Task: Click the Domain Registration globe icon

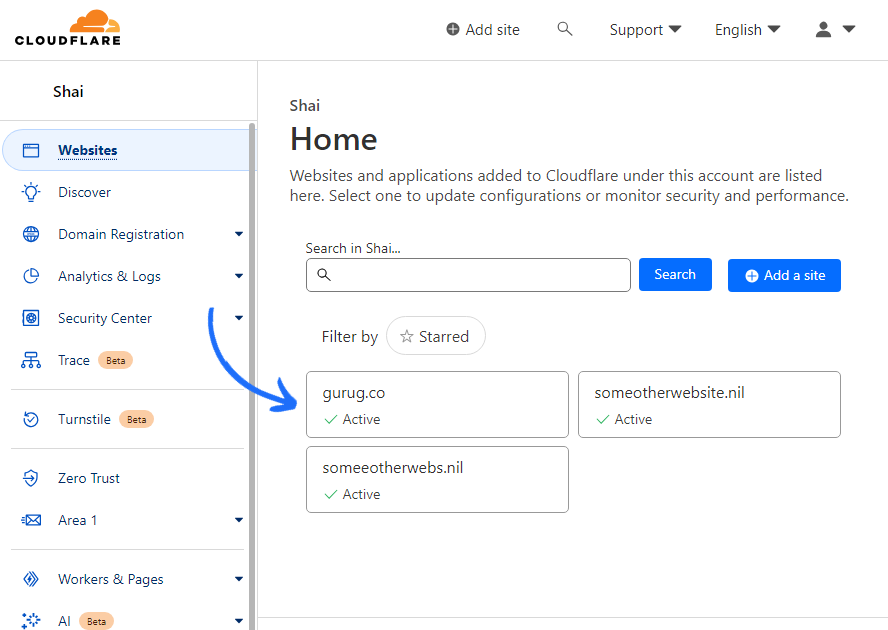Action: tap(31, 234)
